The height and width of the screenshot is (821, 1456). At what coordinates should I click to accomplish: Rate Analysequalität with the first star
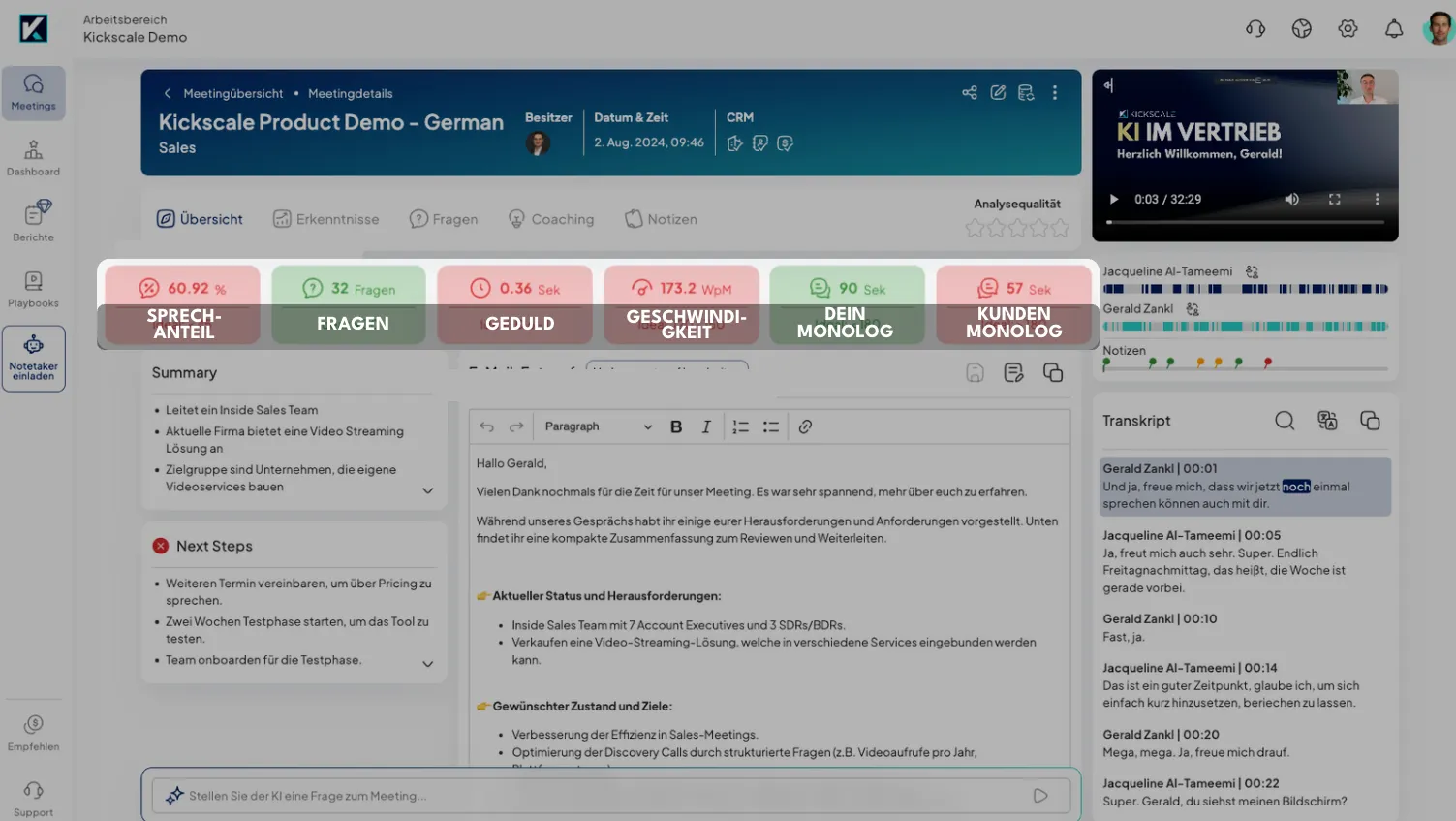pyautogui.click(x=975, y=228)
